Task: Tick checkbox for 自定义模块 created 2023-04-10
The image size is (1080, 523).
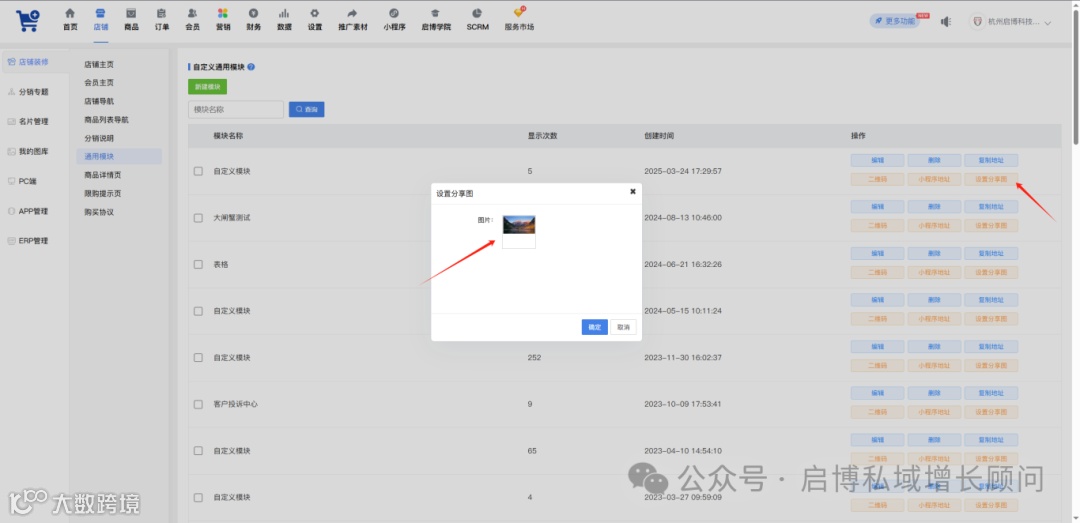Action: point(198,451)
